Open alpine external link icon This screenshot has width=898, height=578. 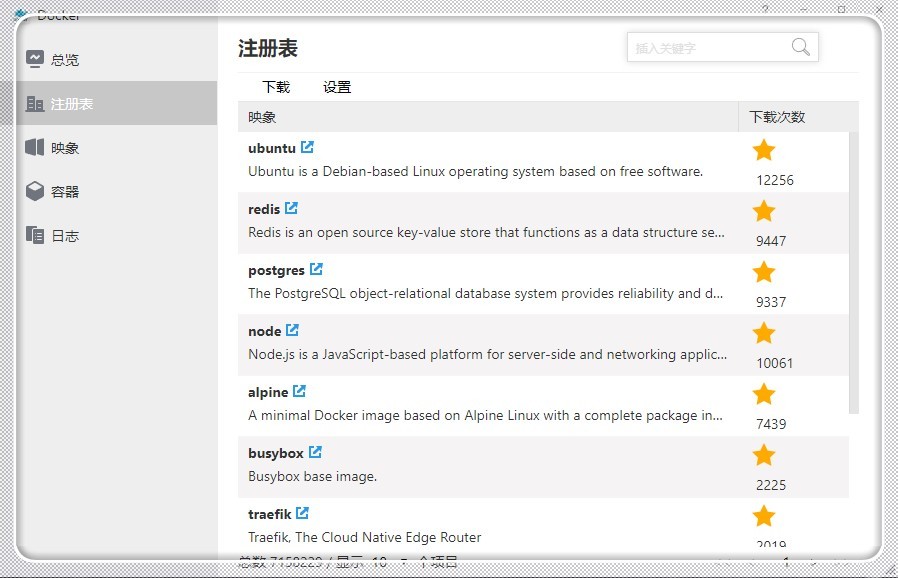299,391
